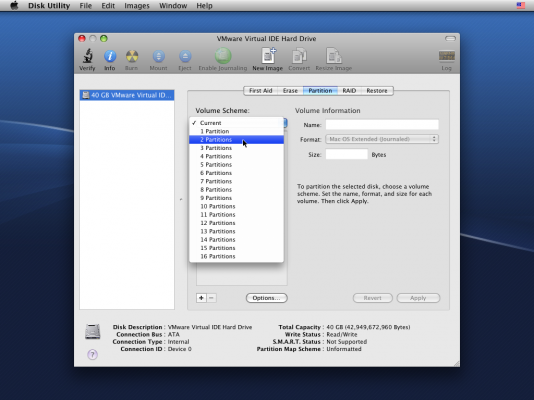
Task: Click the hard drive icon beside Disk Description
Action: click(x=92, y=331)
